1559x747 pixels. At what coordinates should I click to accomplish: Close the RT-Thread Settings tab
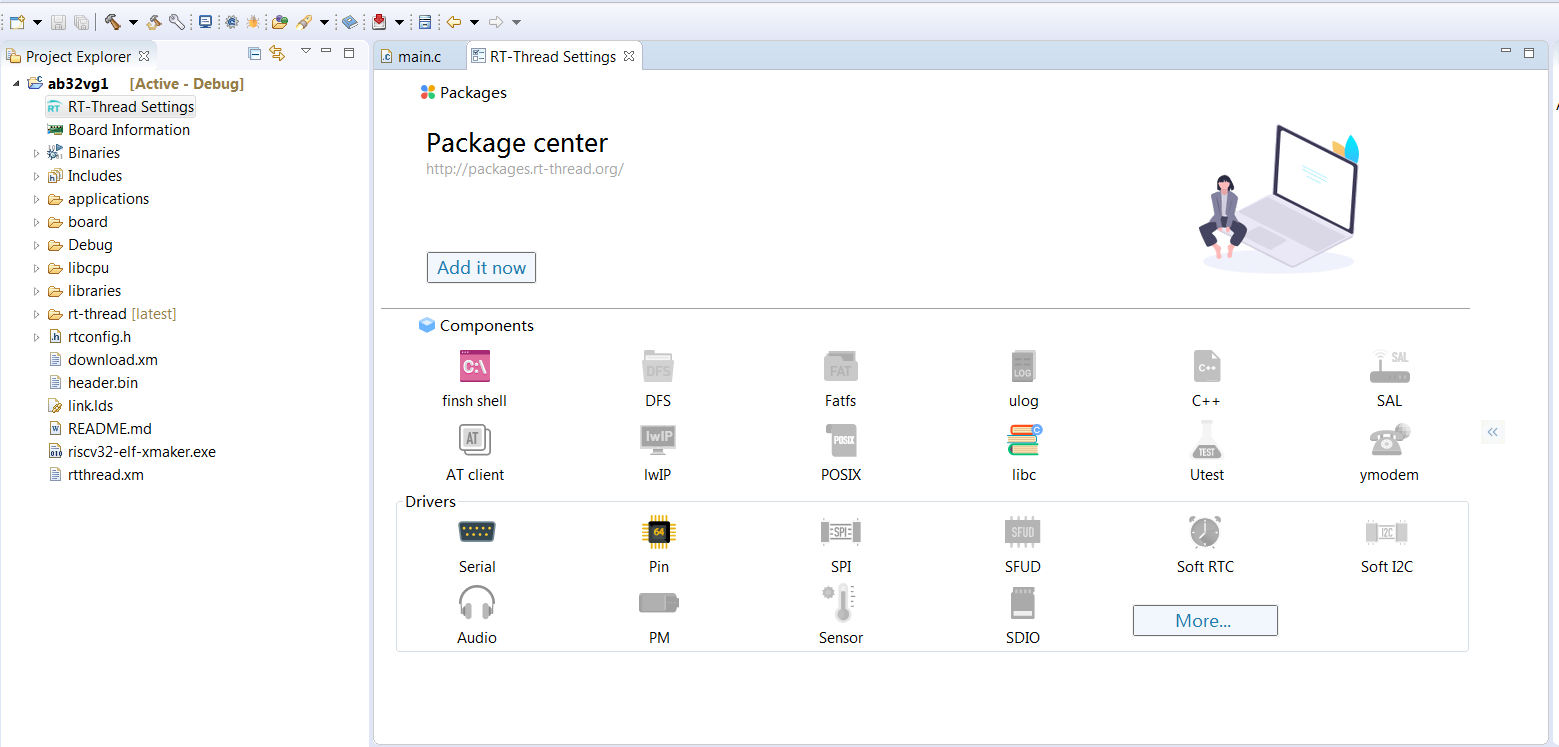click(629, 56)
